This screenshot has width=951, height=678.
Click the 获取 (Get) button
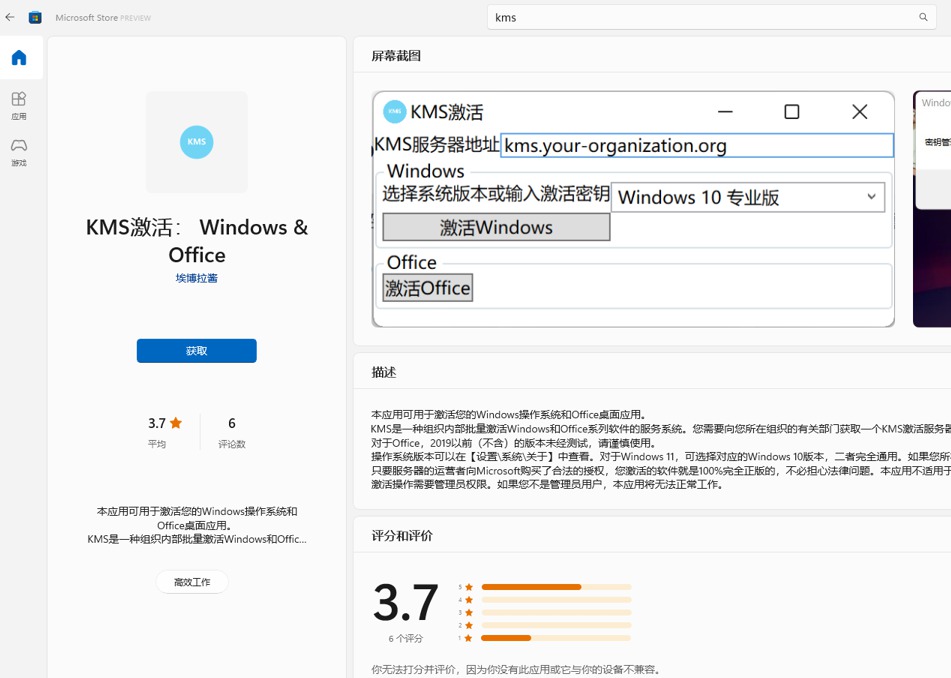[197, 351]
